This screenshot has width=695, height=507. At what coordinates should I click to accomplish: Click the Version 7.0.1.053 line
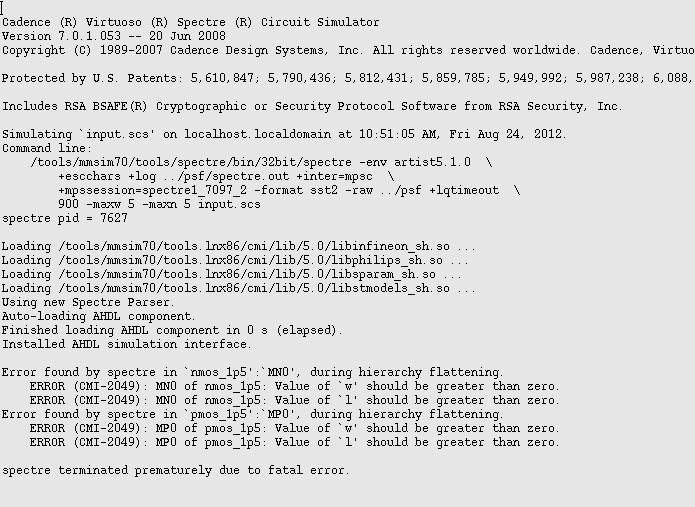coord(114,36)
